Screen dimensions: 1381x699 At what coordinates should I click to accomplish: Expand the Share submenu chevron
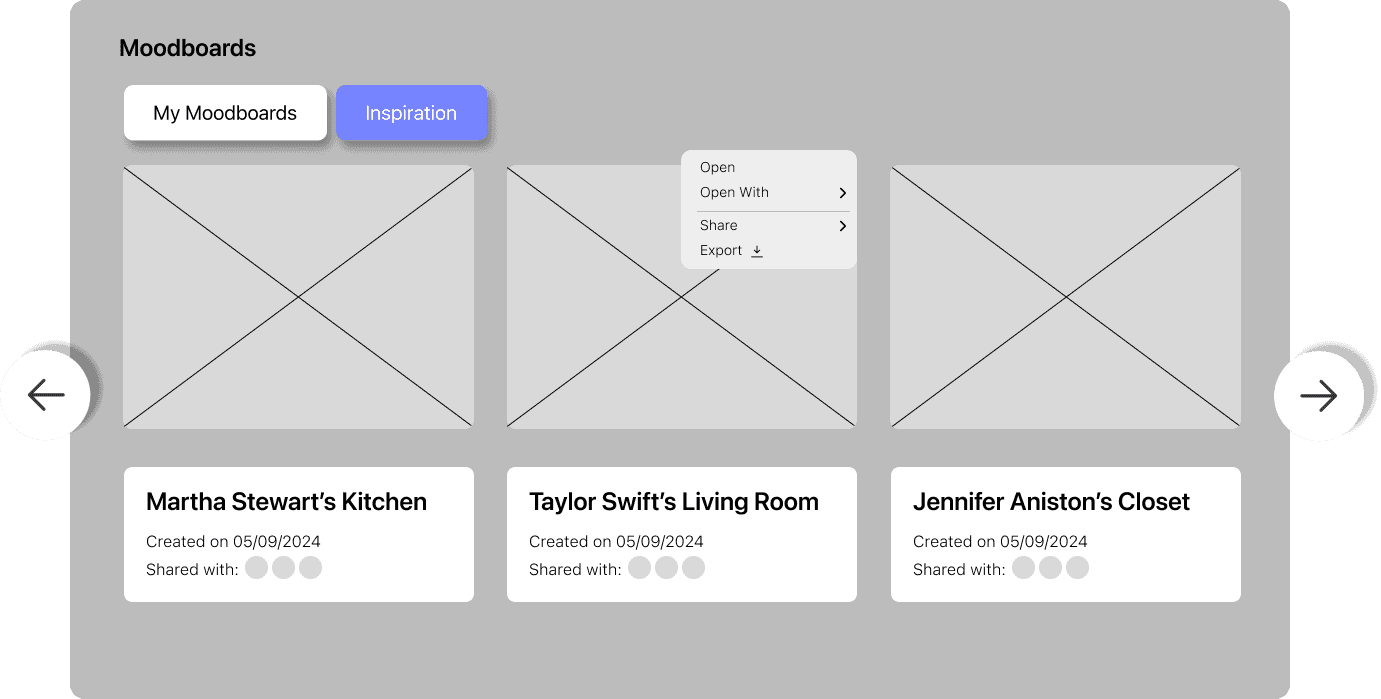[x=843, y=226]
